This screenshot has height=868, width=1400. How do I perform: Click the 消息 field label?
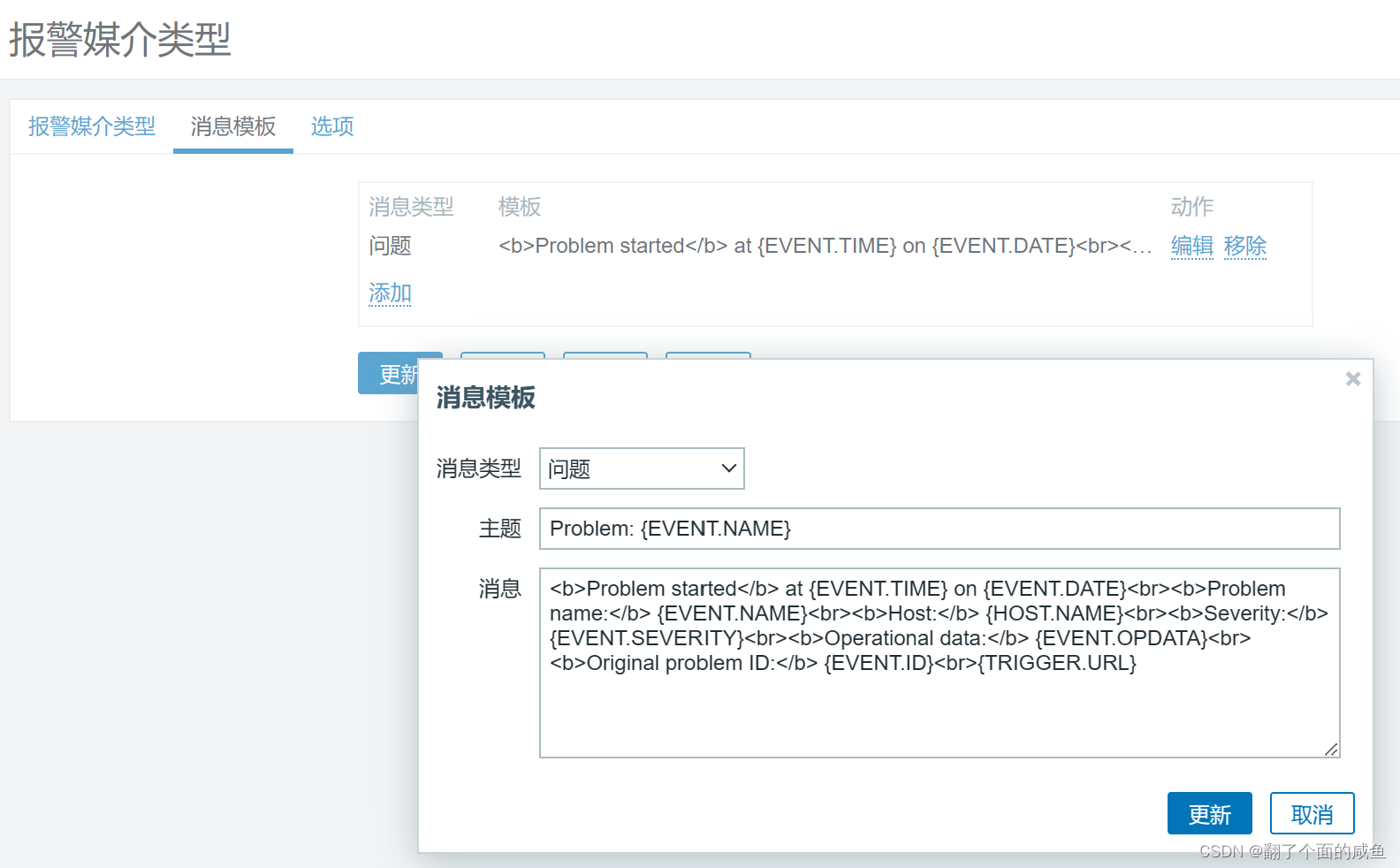500,589
